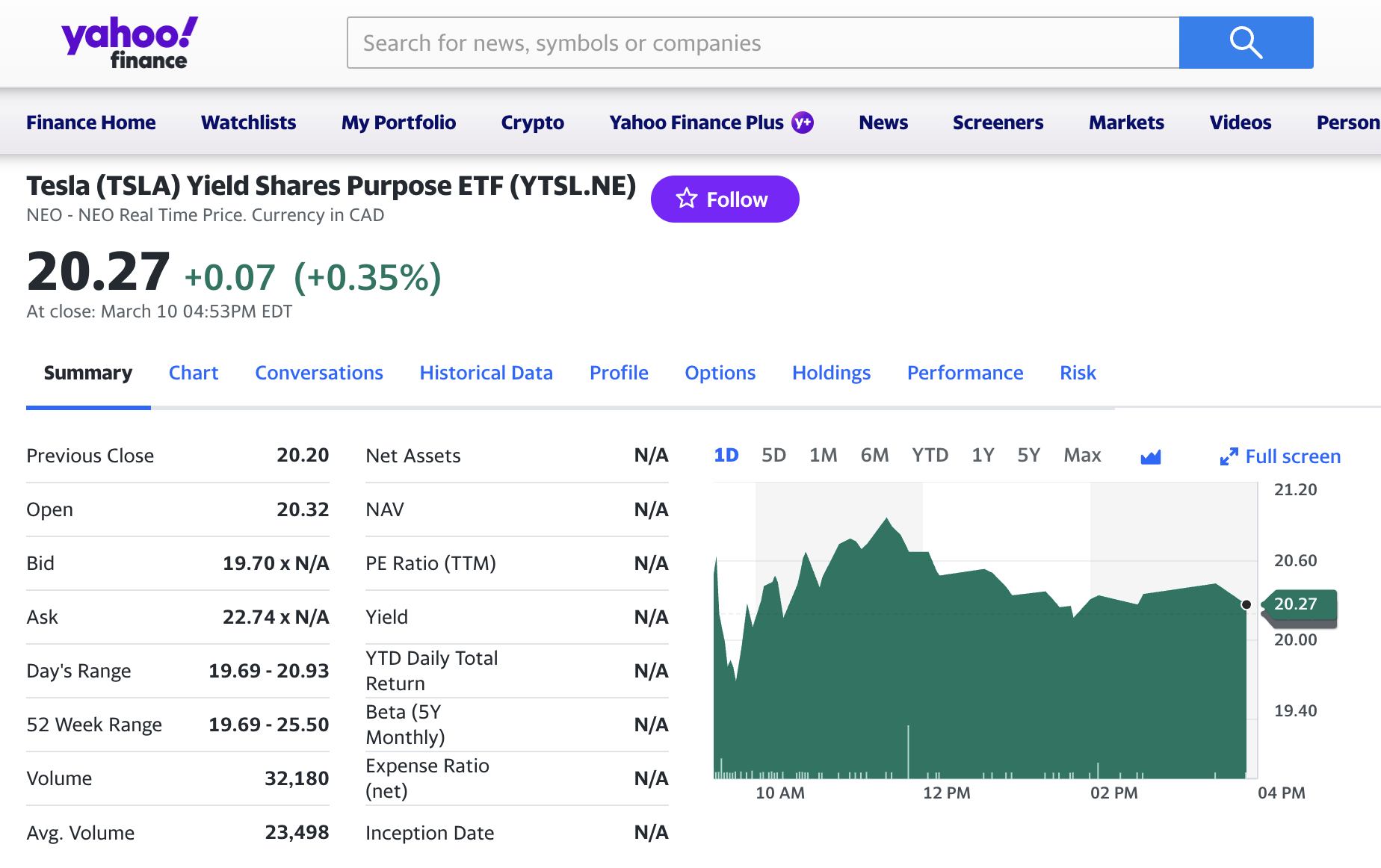Image resolution: width=1381 pixels, height=868 pixels.
Task: Open the Historical Data tab
Action: point(486,373)
